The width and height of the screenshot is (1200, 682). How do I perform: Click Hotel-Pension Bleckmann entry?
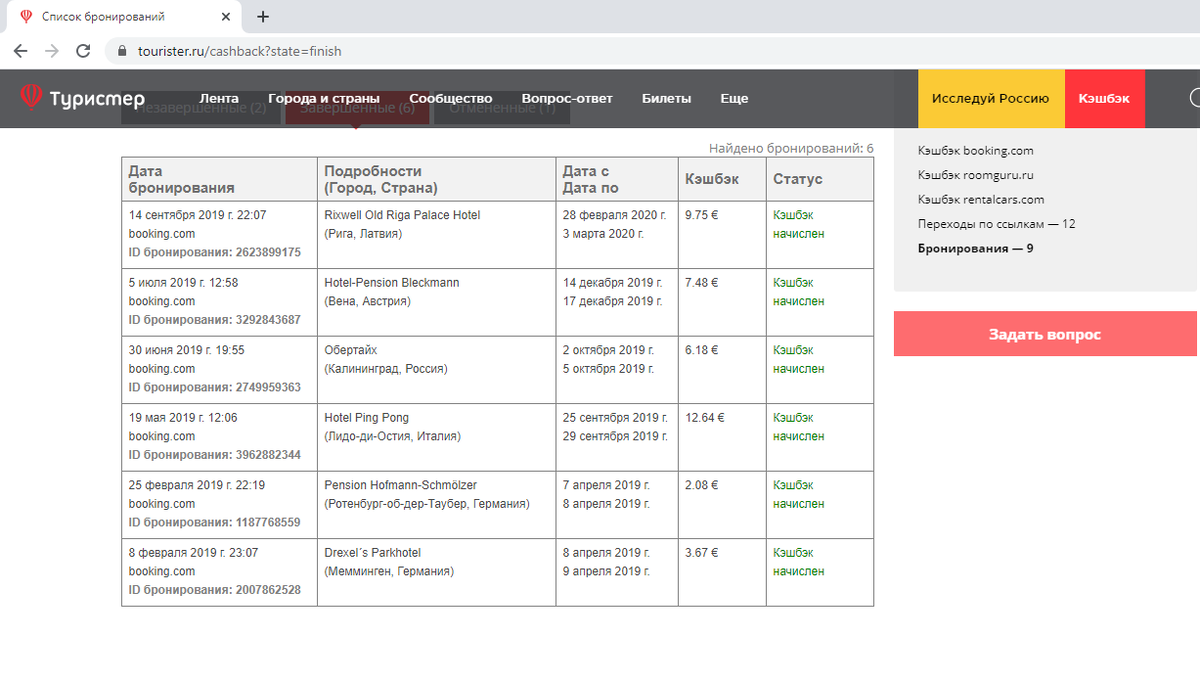[x=392, y=283]
